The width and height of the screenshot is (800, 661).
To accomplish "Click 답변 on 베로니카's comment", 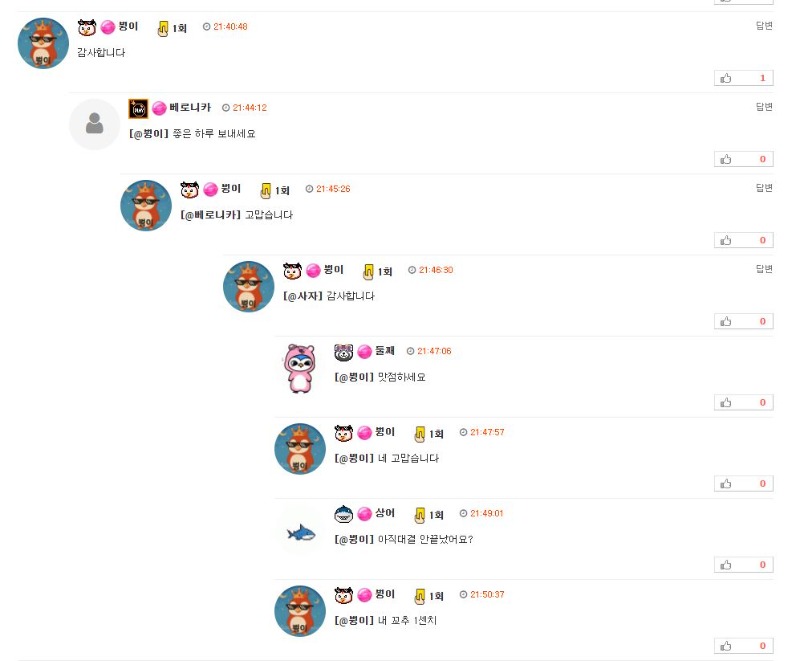I will (764, 107).
